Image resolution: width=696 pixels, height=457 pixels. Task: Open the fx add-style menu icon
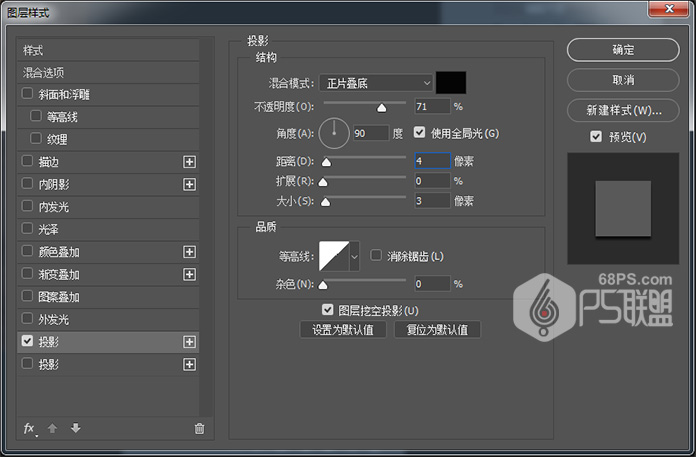[x=30, y=429]
